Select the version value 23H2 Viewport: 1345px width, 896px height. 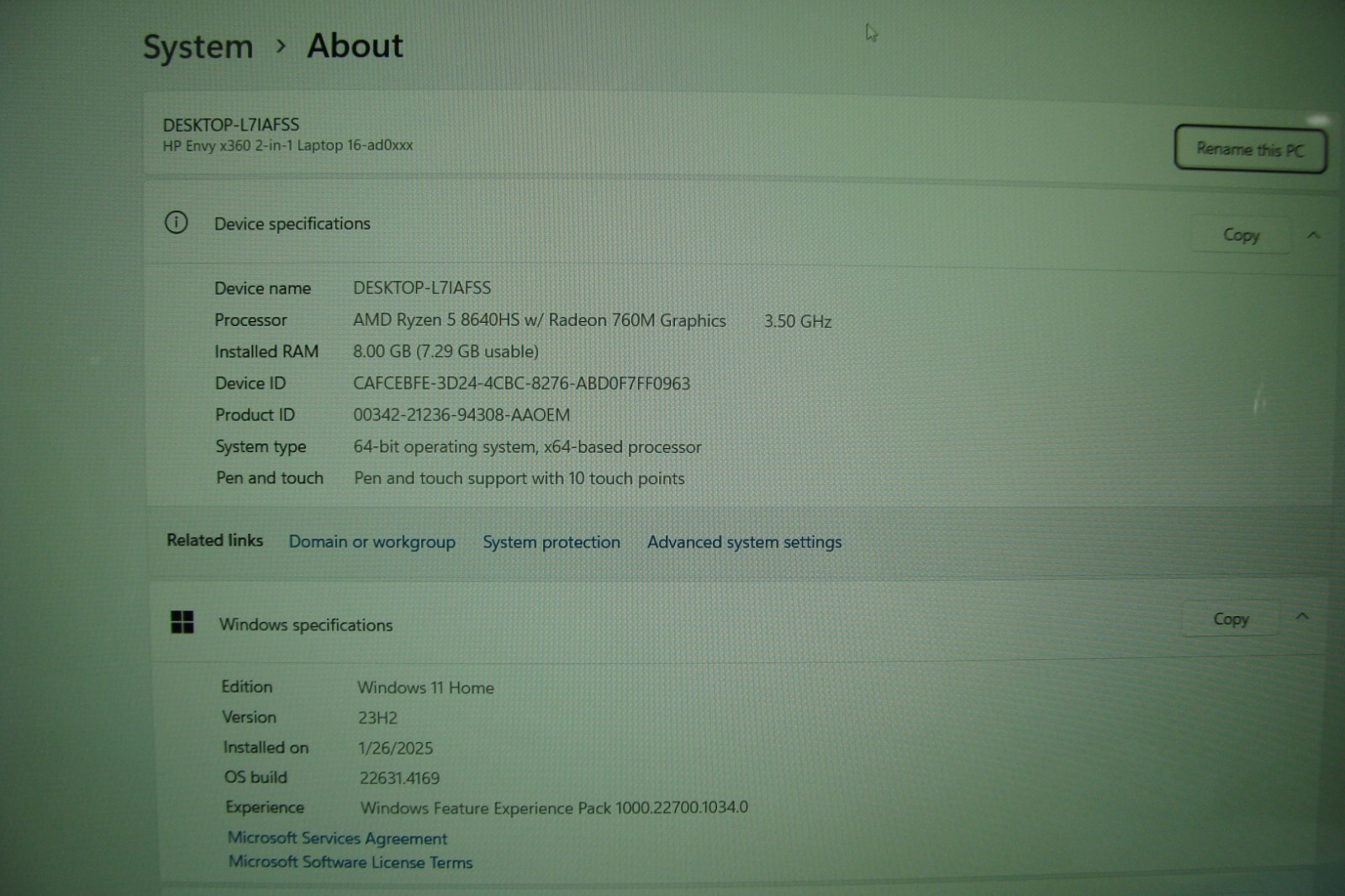click(x=377, y=718)
